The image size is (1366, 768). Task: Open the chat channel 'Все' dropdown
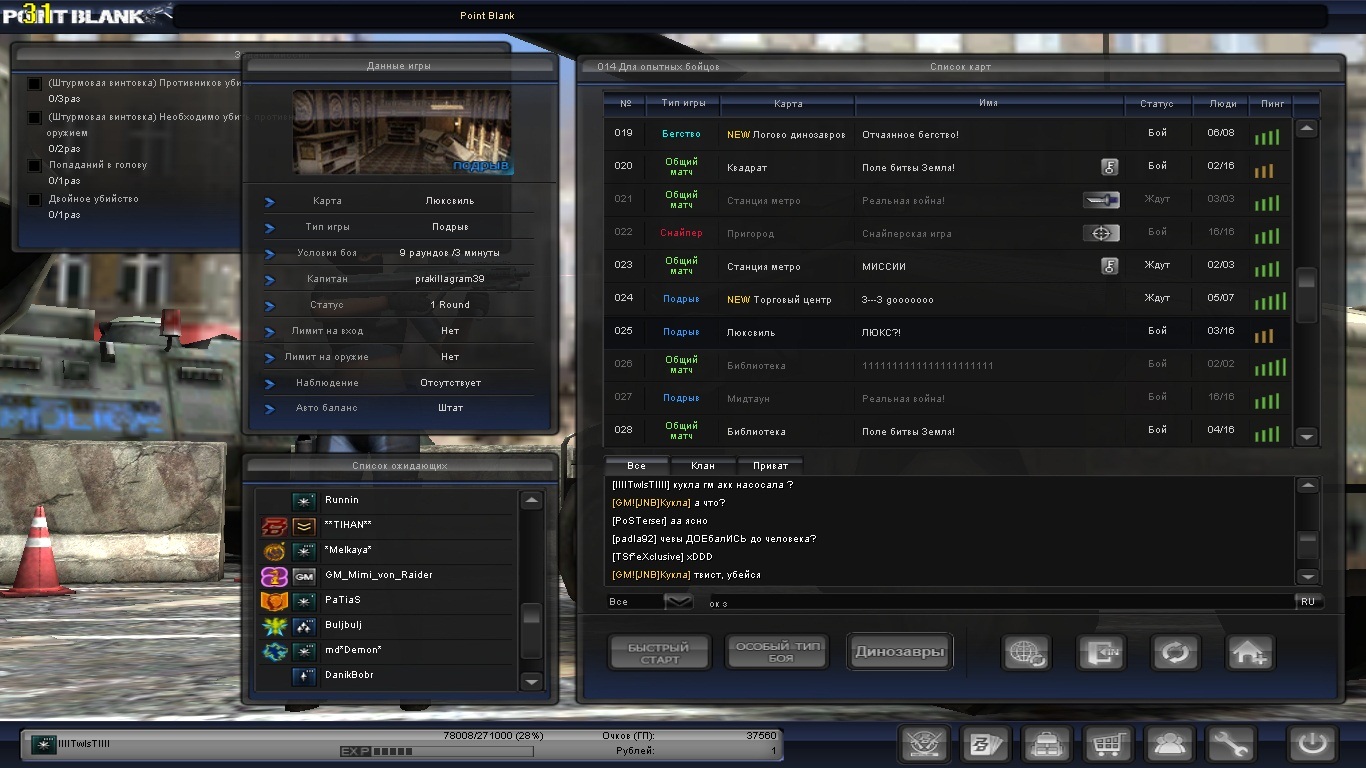coord(678,602)
